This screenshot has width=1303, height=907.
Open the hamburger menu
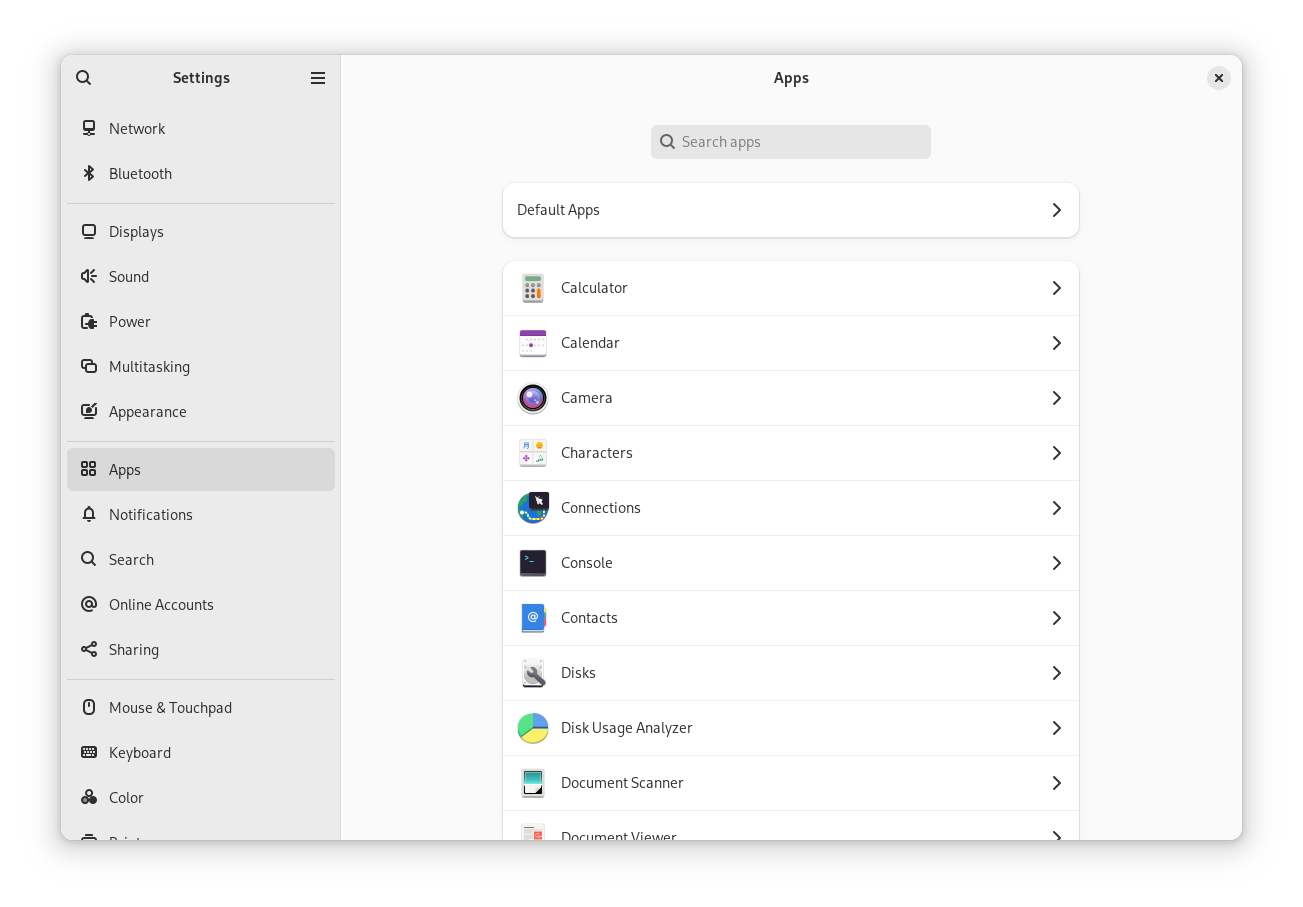[x=318, y=77]
